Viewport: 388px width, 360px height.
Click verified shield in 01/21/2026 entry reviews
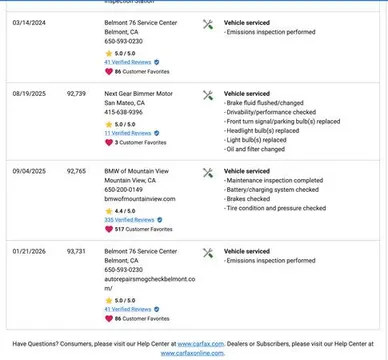tap(157, 309)
